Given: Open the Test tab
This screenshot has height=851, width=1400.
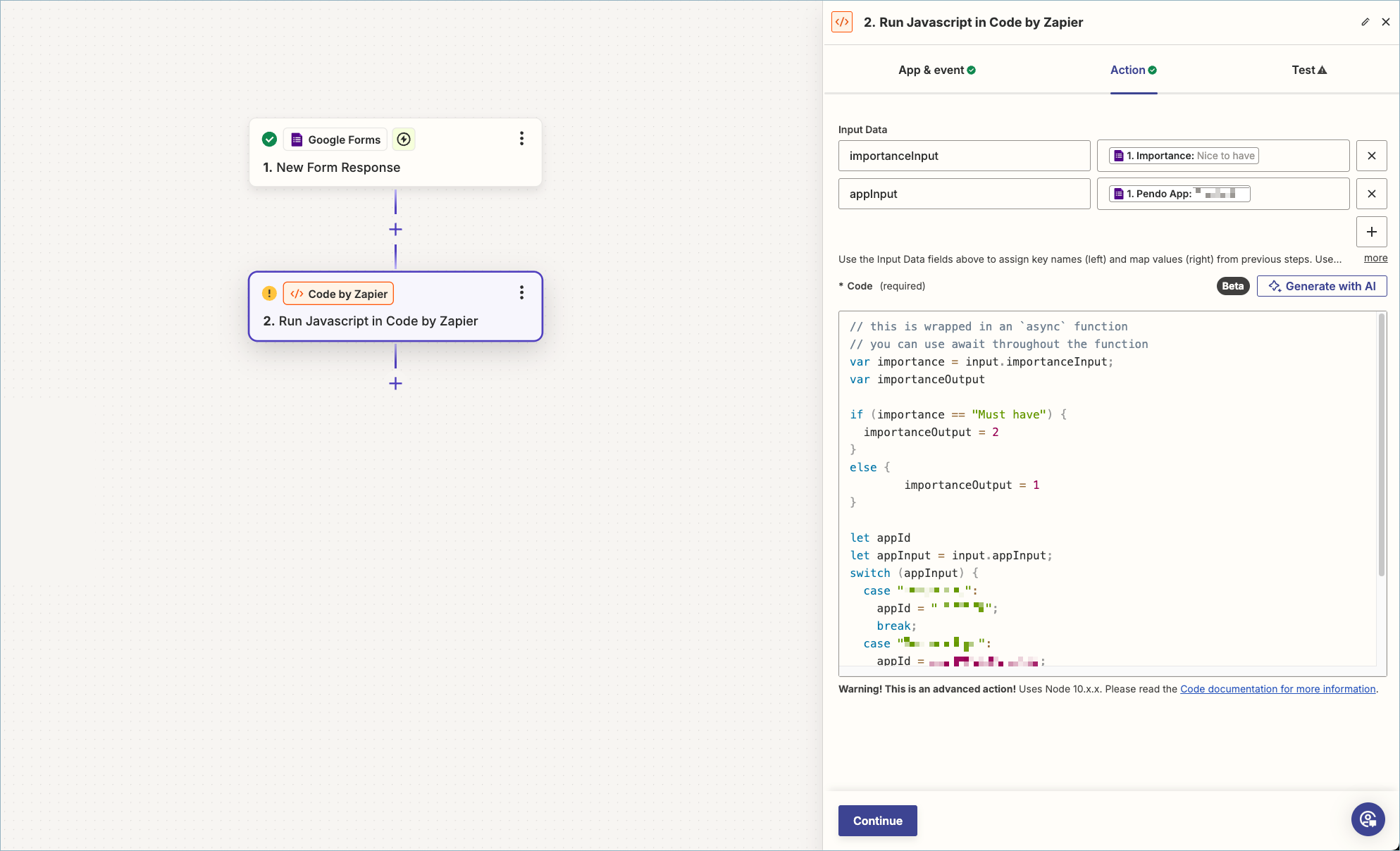Looking at the screenshot, I should tap(1309, 70).
